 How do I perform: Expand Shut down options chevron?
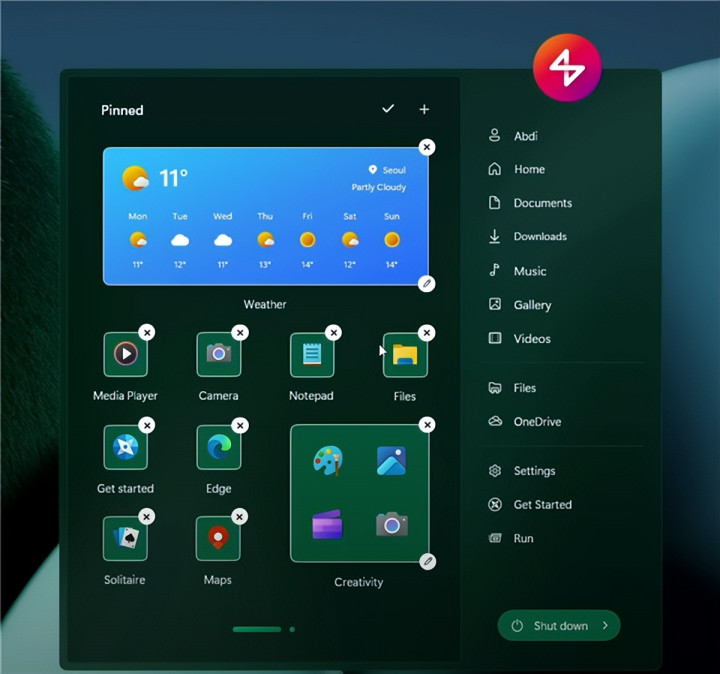tap(605, 625)
